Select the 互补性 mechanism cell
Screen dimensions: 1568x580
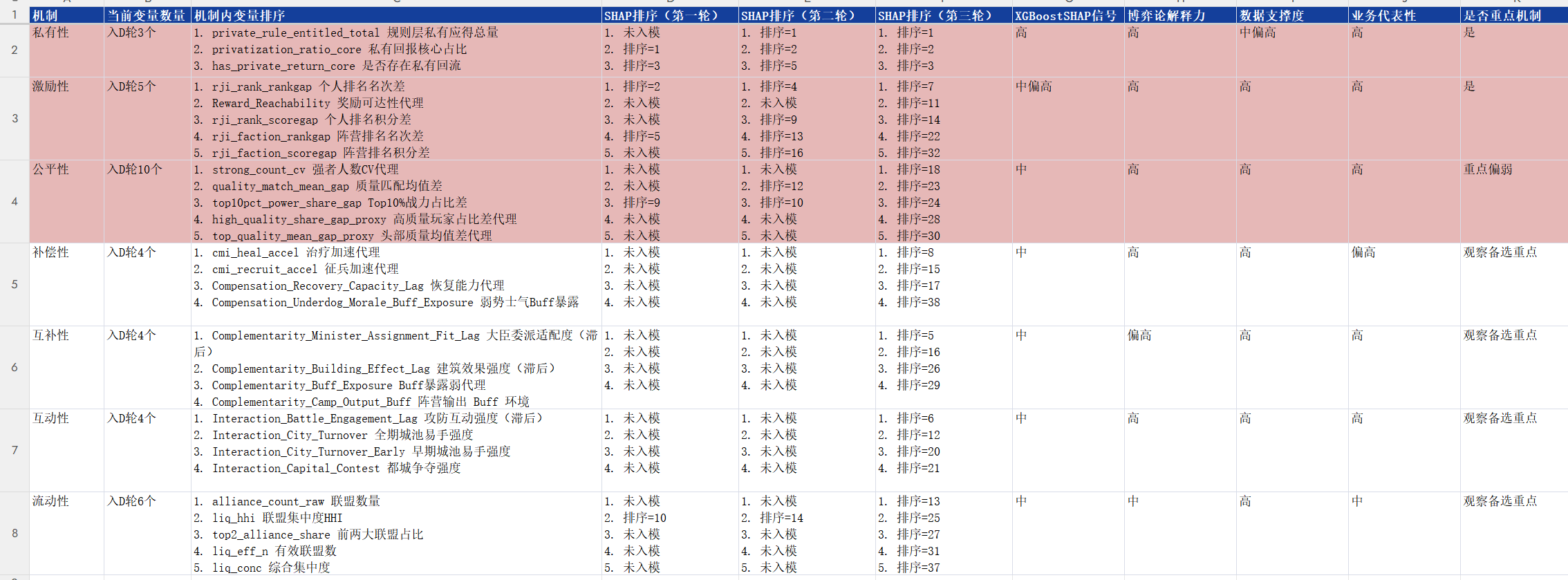pos(66,367)
